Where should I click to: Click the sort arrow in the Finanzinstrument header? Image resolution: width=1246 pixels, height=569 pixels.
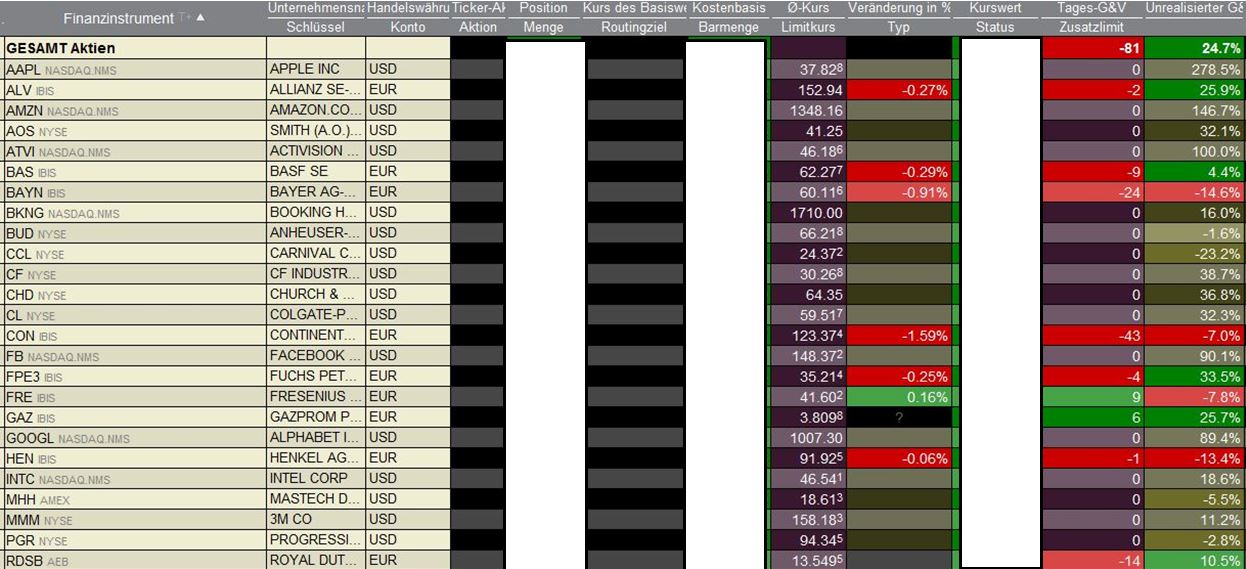pyautogui.click(x=199, y=18)
